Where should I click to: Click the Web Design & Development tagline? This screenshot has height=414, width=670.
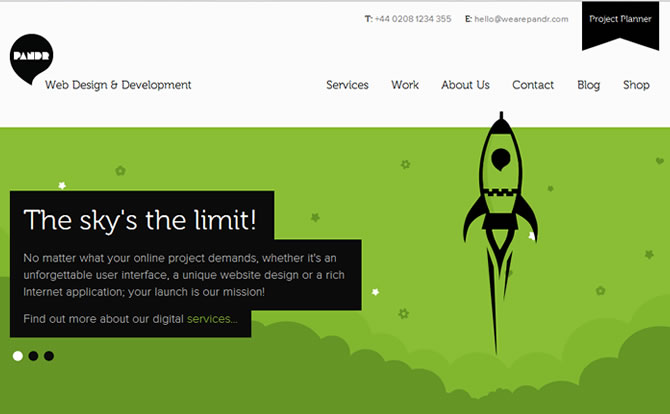tap(118, 85)
